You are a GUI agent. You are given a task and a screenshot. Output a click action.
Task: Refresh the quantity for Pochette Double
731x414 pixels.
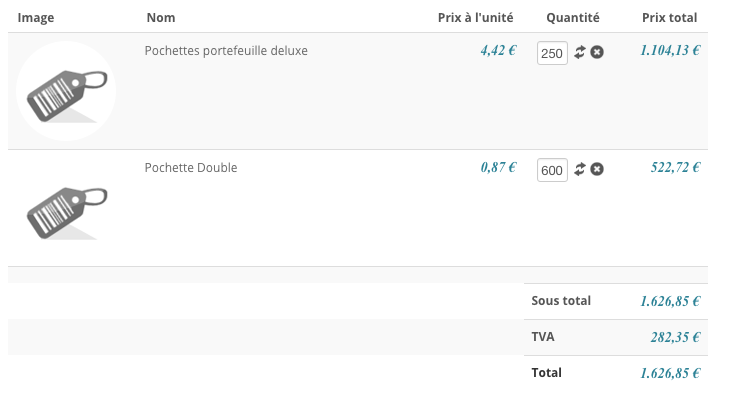579,169
